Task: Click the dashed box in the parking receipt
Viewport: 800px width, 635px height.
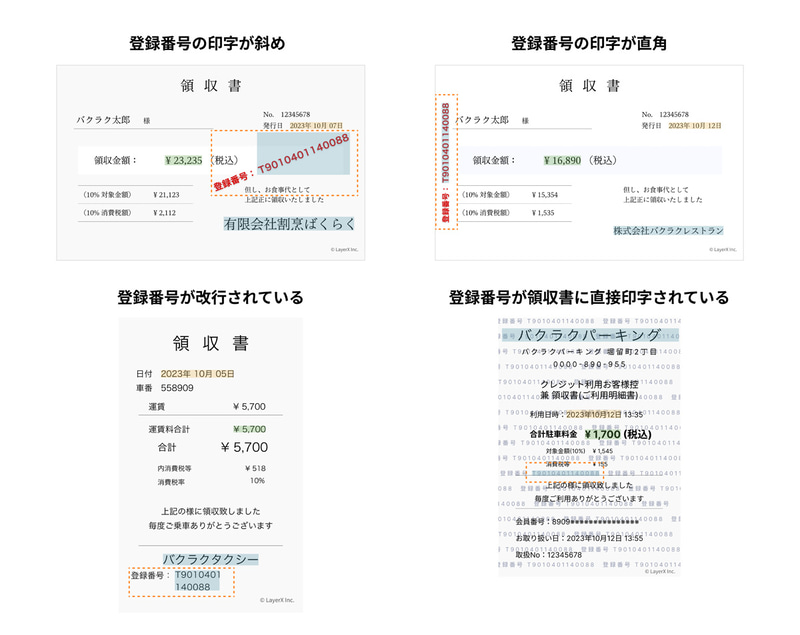Action: 565,473
